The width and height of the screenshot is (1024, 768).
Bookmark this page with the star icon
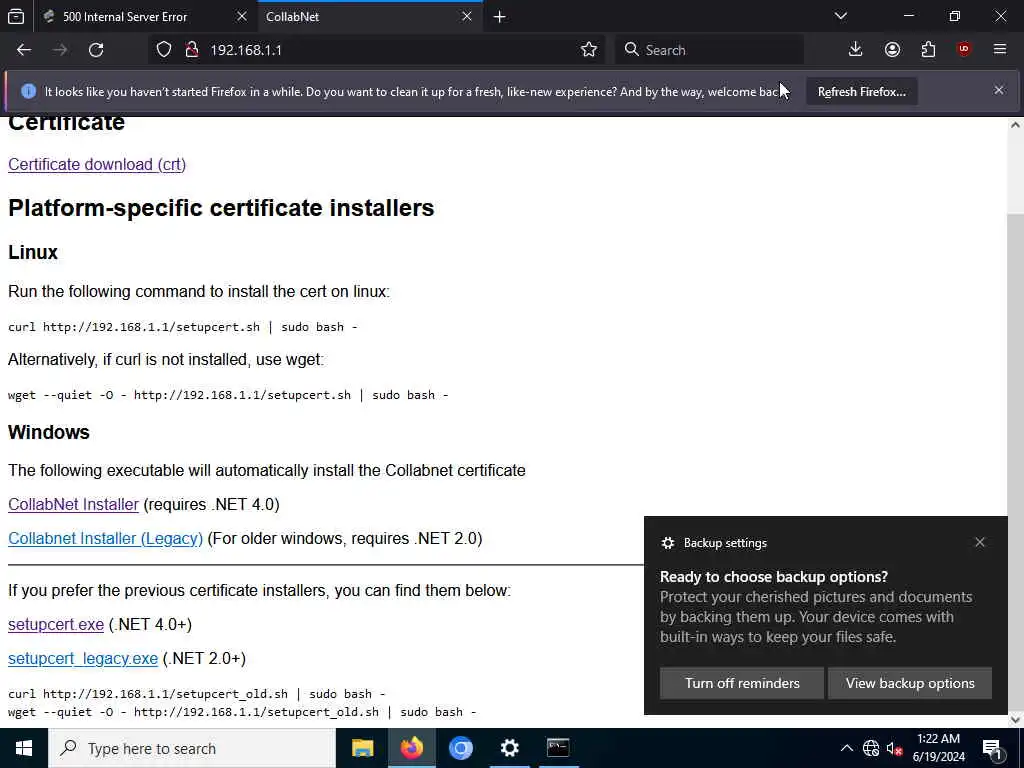[588, 50]
